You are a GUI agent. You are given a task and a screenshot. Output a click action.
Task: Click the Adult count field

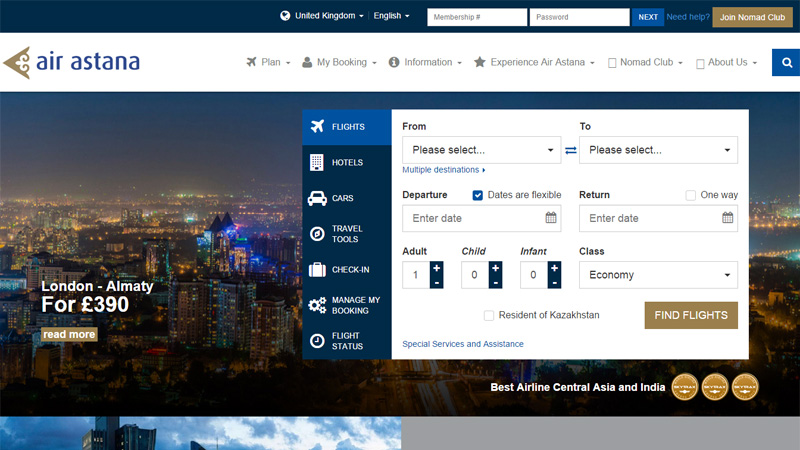tap(416, 275)
